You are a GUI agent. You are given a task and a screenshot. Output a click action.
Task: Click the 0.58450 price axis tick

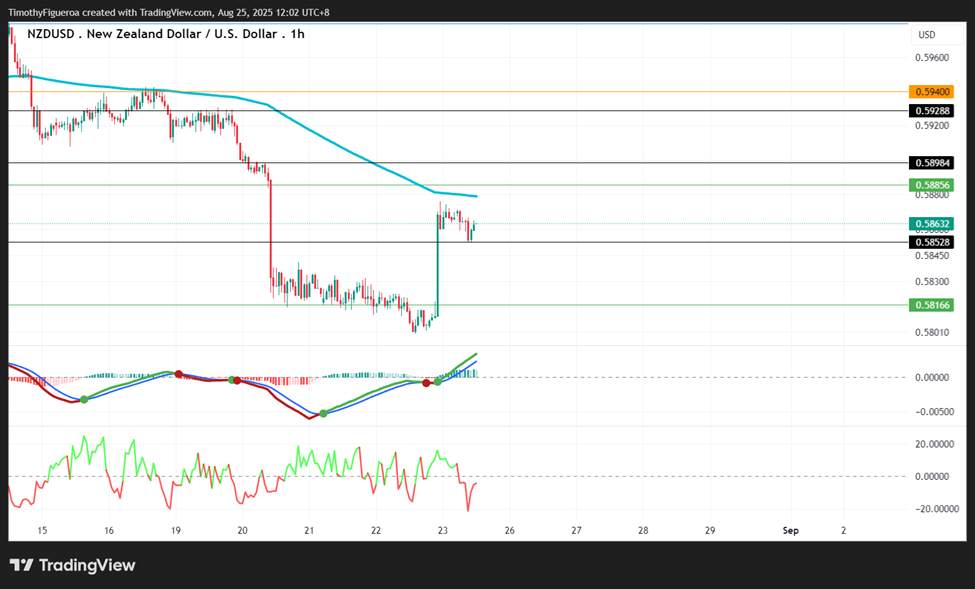931,256
